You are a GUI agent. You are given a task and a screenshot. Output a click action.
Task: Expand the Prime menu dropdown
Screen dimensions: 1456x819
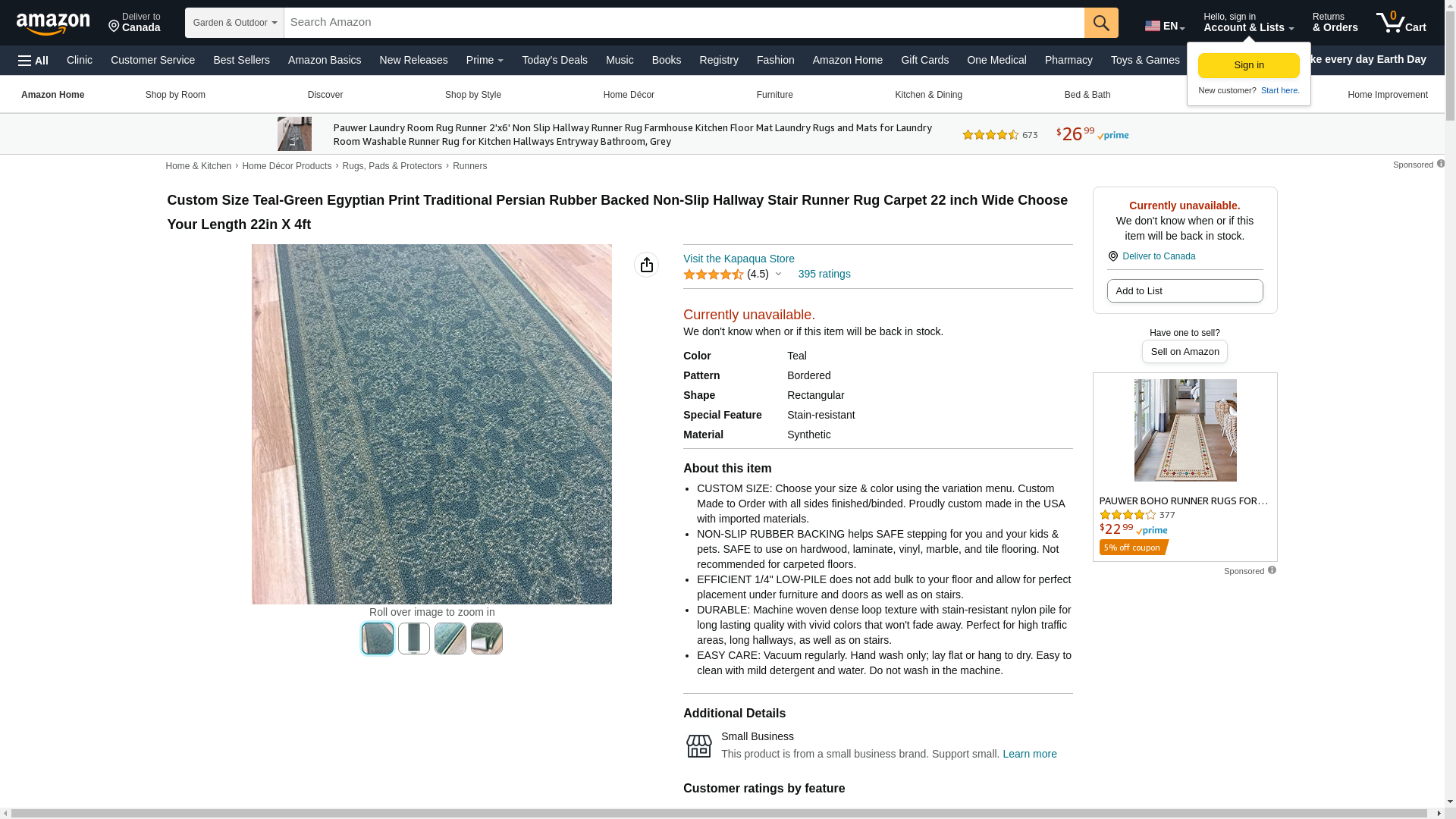click(485, 60)
